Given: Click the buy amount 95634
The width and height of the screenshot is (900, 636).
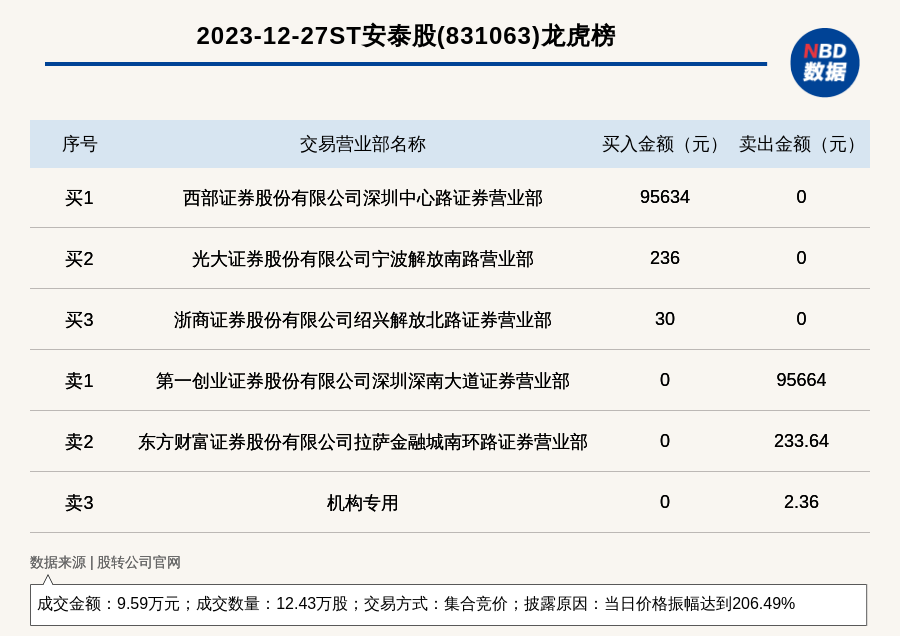Looking at the screenshot, I should tap(665, 197).
